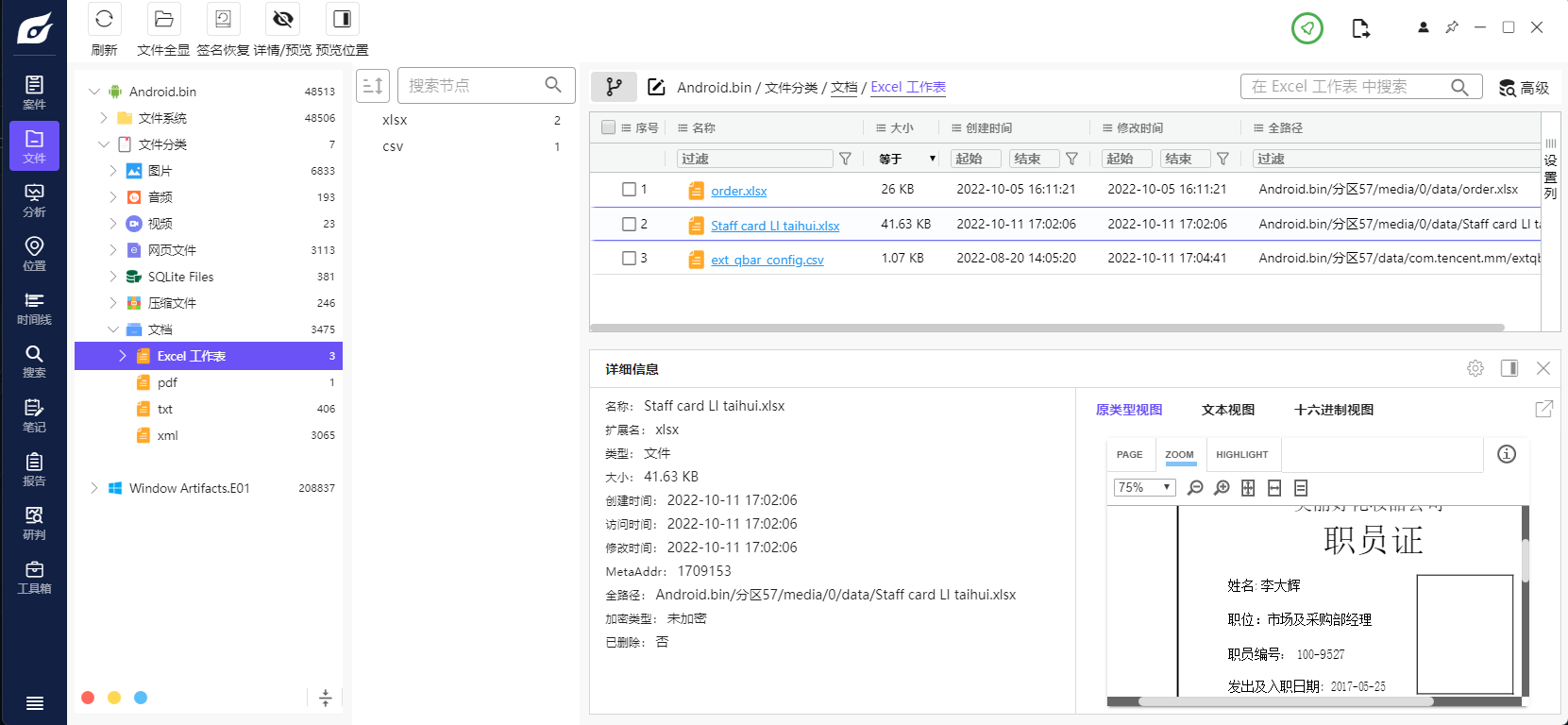Click the 搜索节点 search nodes field

[472, 86]
